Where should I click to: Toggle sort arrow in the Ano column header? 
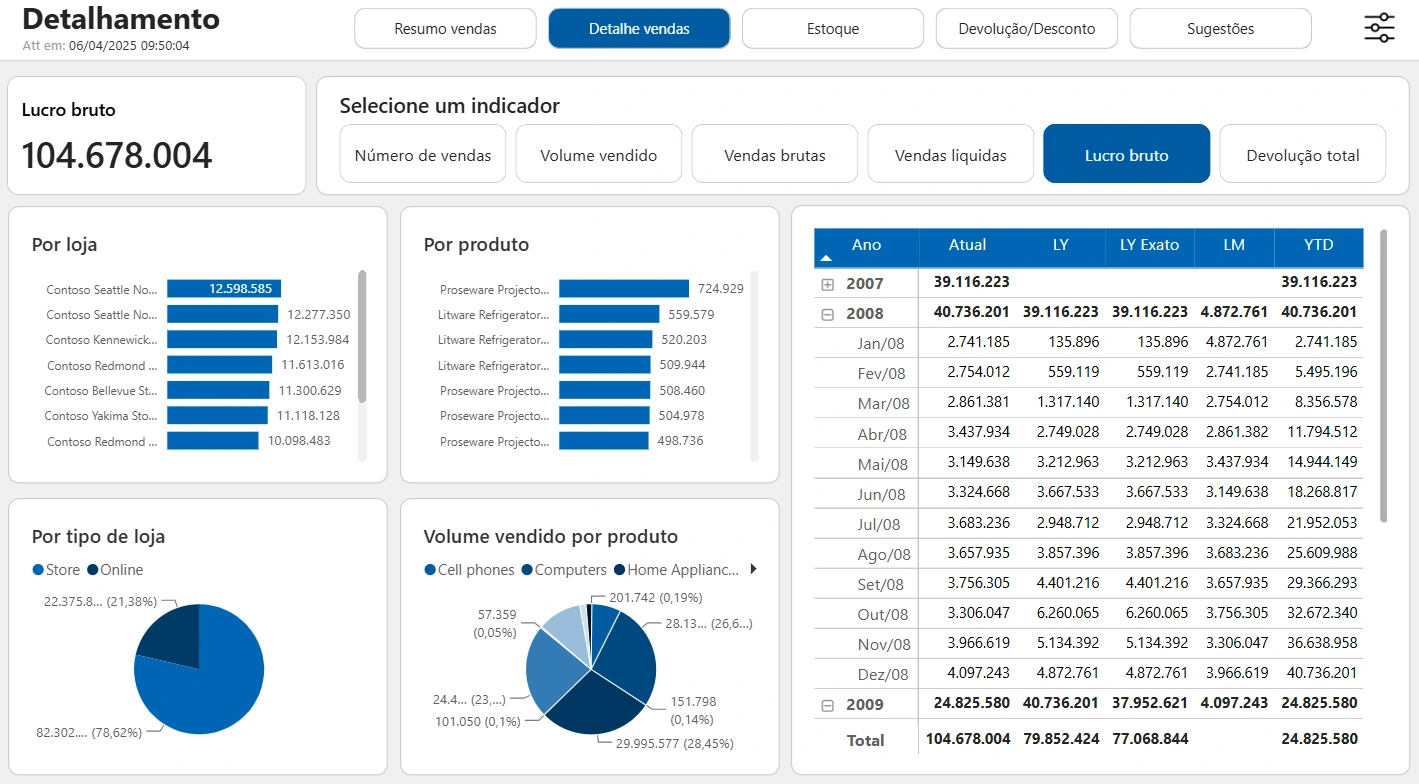(825, 258)
